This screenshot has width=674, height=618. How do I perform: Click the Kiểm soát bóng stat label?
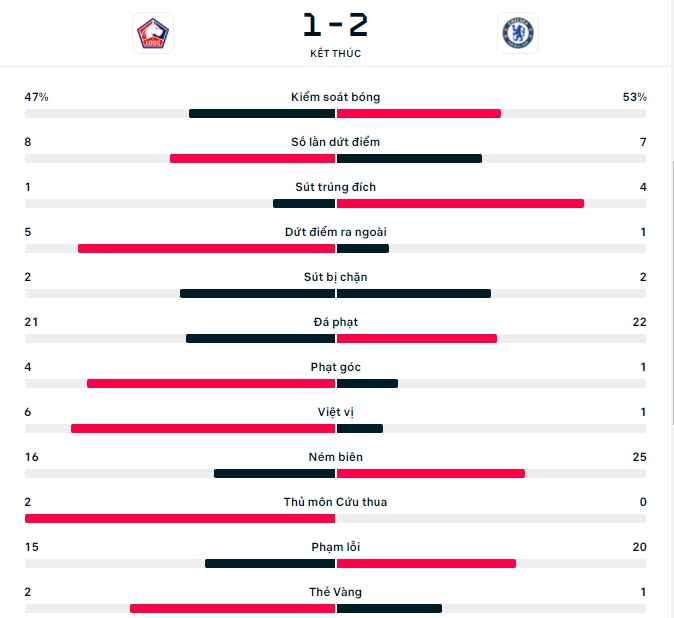coord(335,97)
